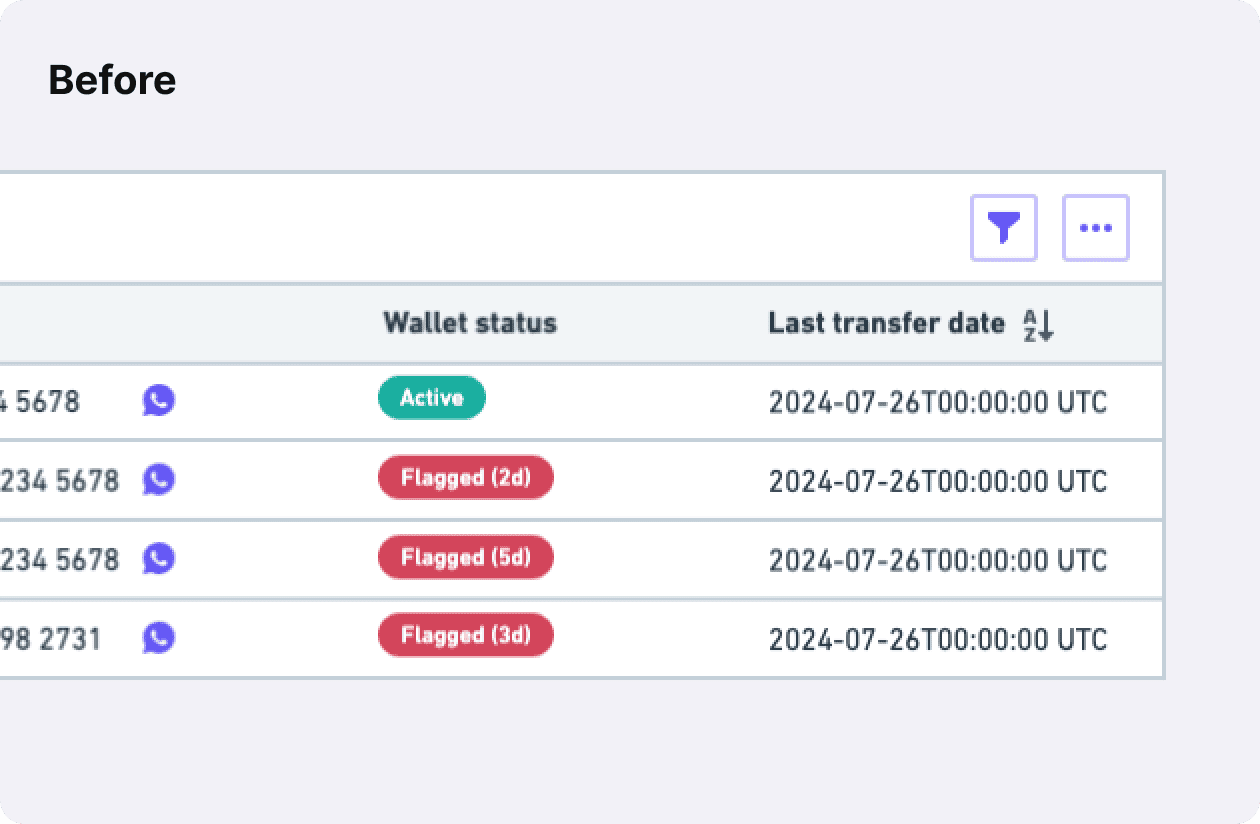This screenshot has width=1260, height=824.
Task: Select the Wallet status column header
Action: tap(470, 323)
